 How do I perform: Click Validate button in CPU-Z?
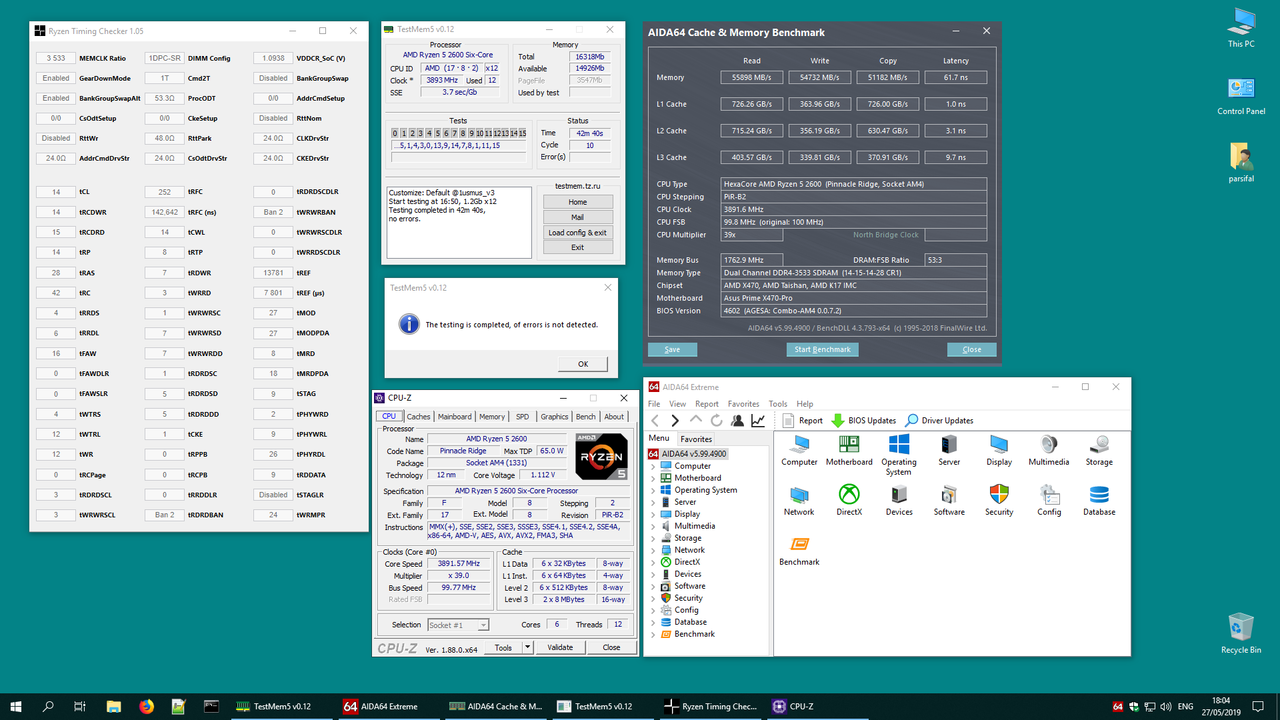pyautogui.click(x=560, y=647)
